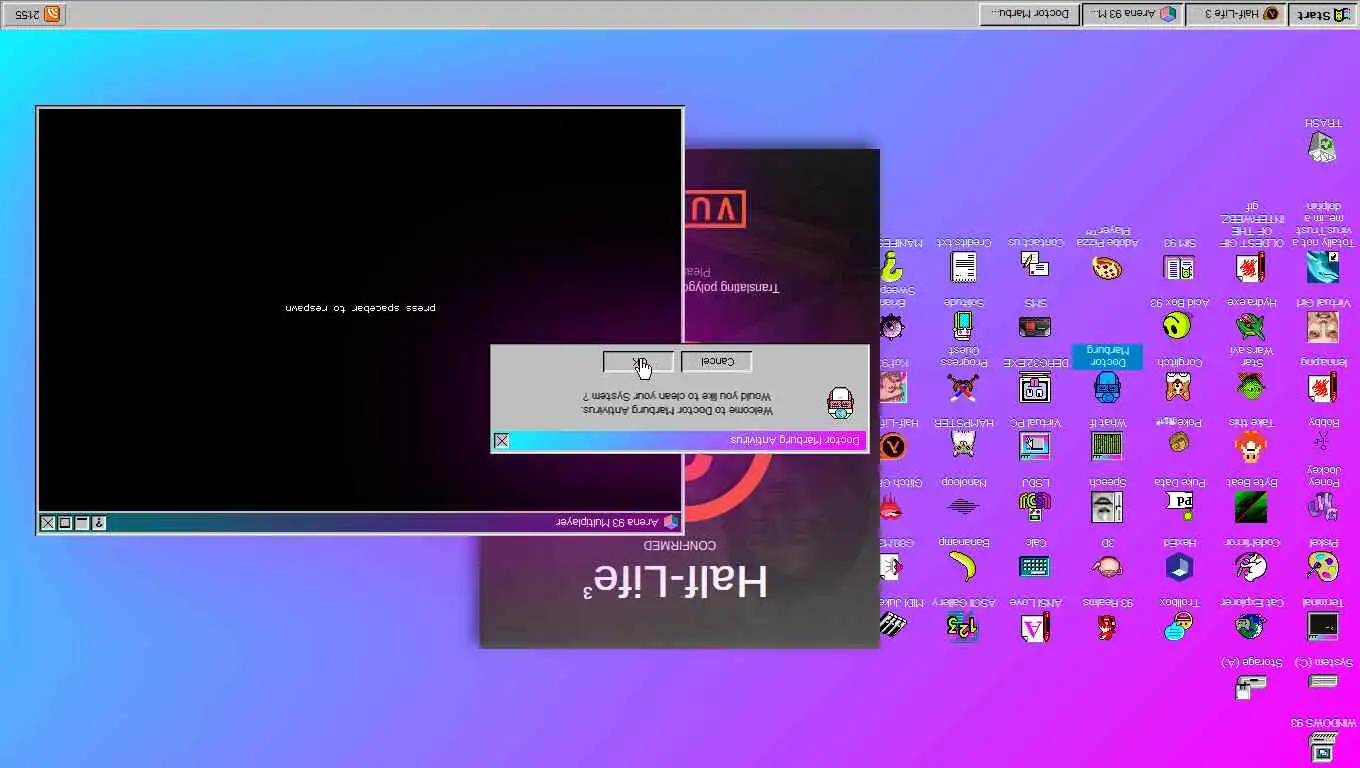Launch the What If icon
Image resolution: width=1360 pixels, height=768 pixels.
tap(1107, 446)
